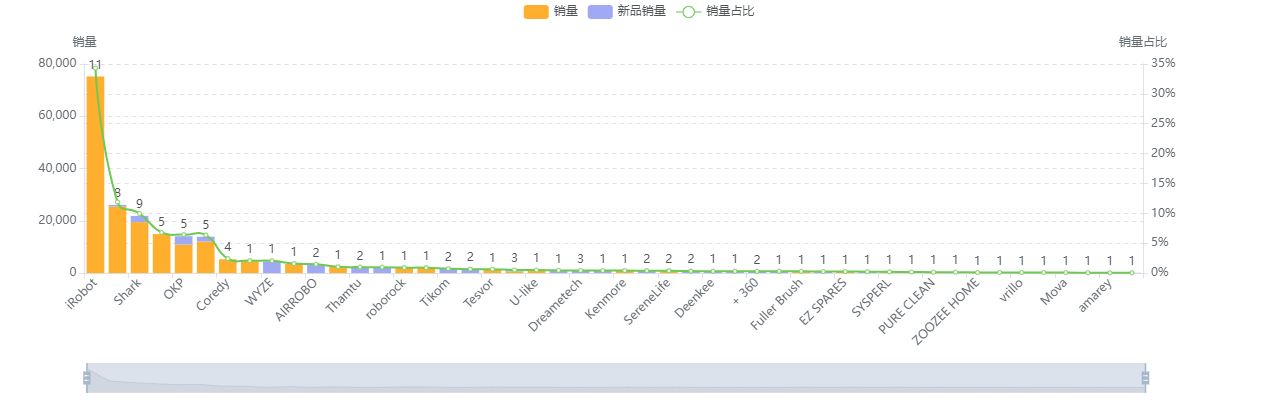Click the 20,000 tick on the left axis
This screenshot has width=1278, height=400.
(57, 220)
